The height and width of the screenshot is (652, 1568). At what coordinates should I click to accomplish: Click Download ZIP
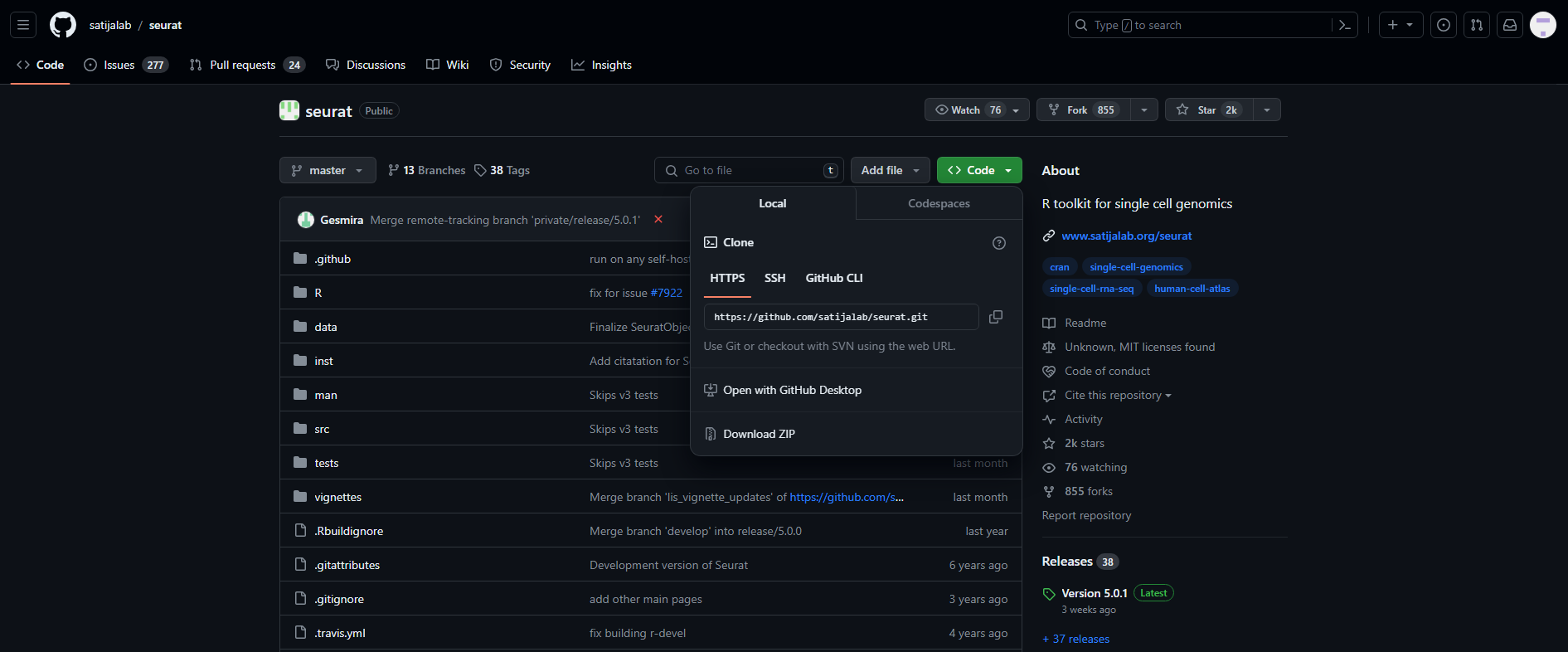pos(759,434)
